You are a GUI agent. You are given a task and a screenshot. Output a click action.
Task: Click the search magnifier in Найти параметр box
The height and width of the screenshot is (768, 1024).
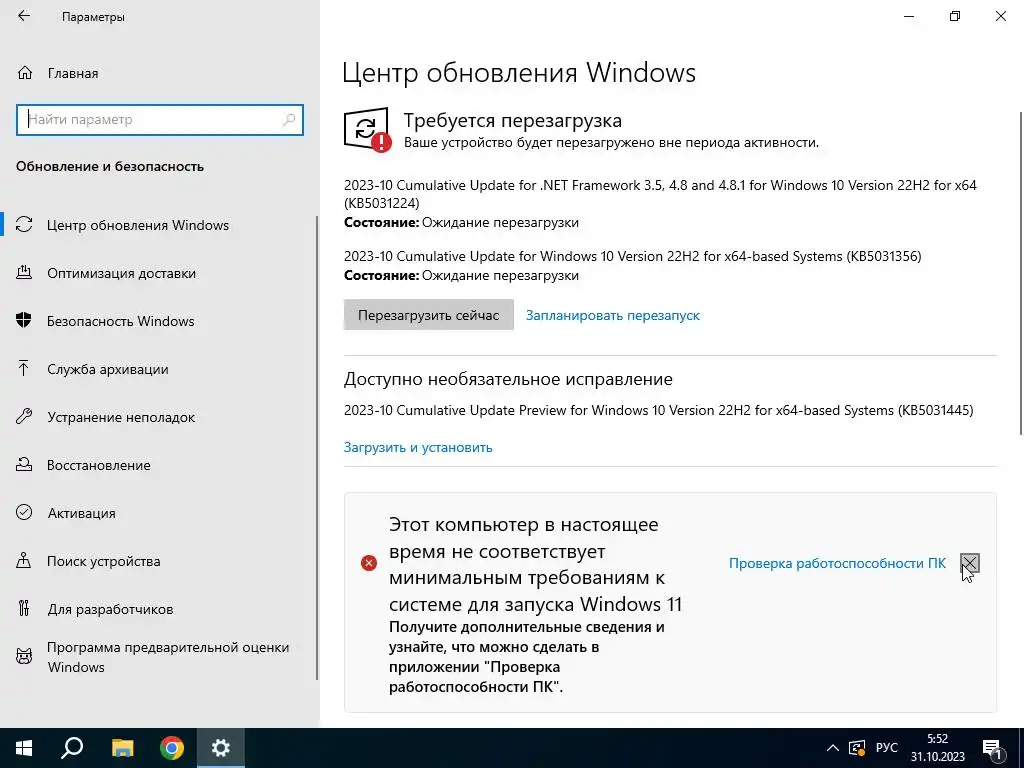tap(289, 120)
